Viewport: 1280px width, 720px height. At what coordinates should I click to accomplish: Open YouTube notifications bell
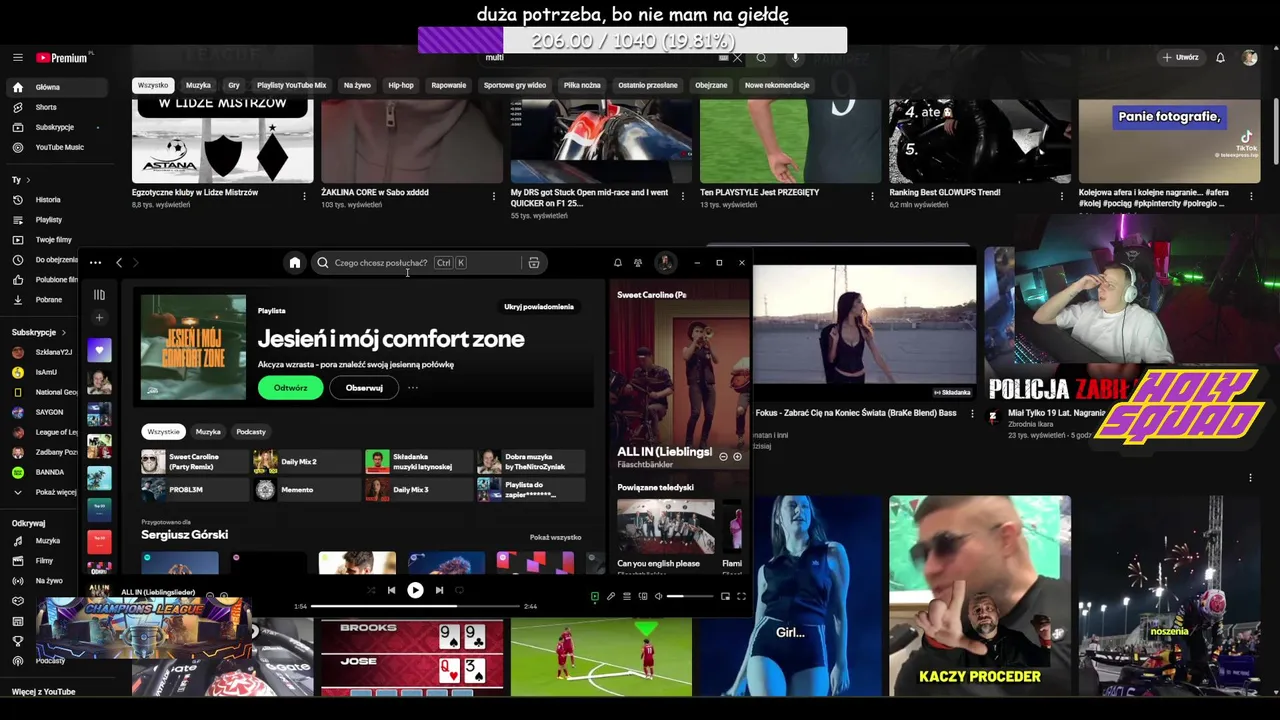tap(1220, 58)
